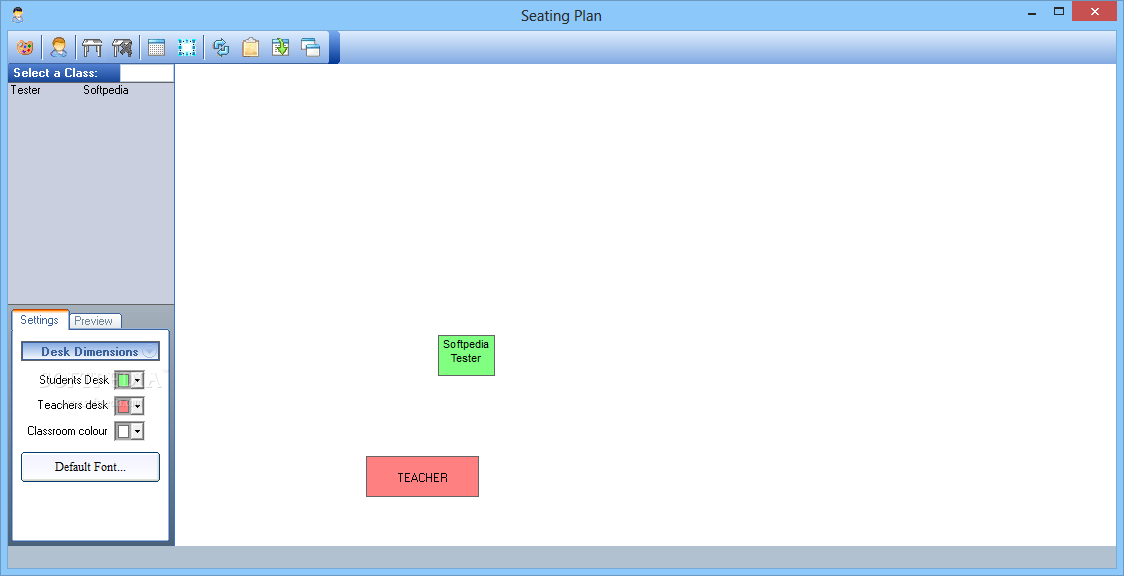
Task: Click the red Teachers desk colour swatch
Action: click(x=123, y=406)
